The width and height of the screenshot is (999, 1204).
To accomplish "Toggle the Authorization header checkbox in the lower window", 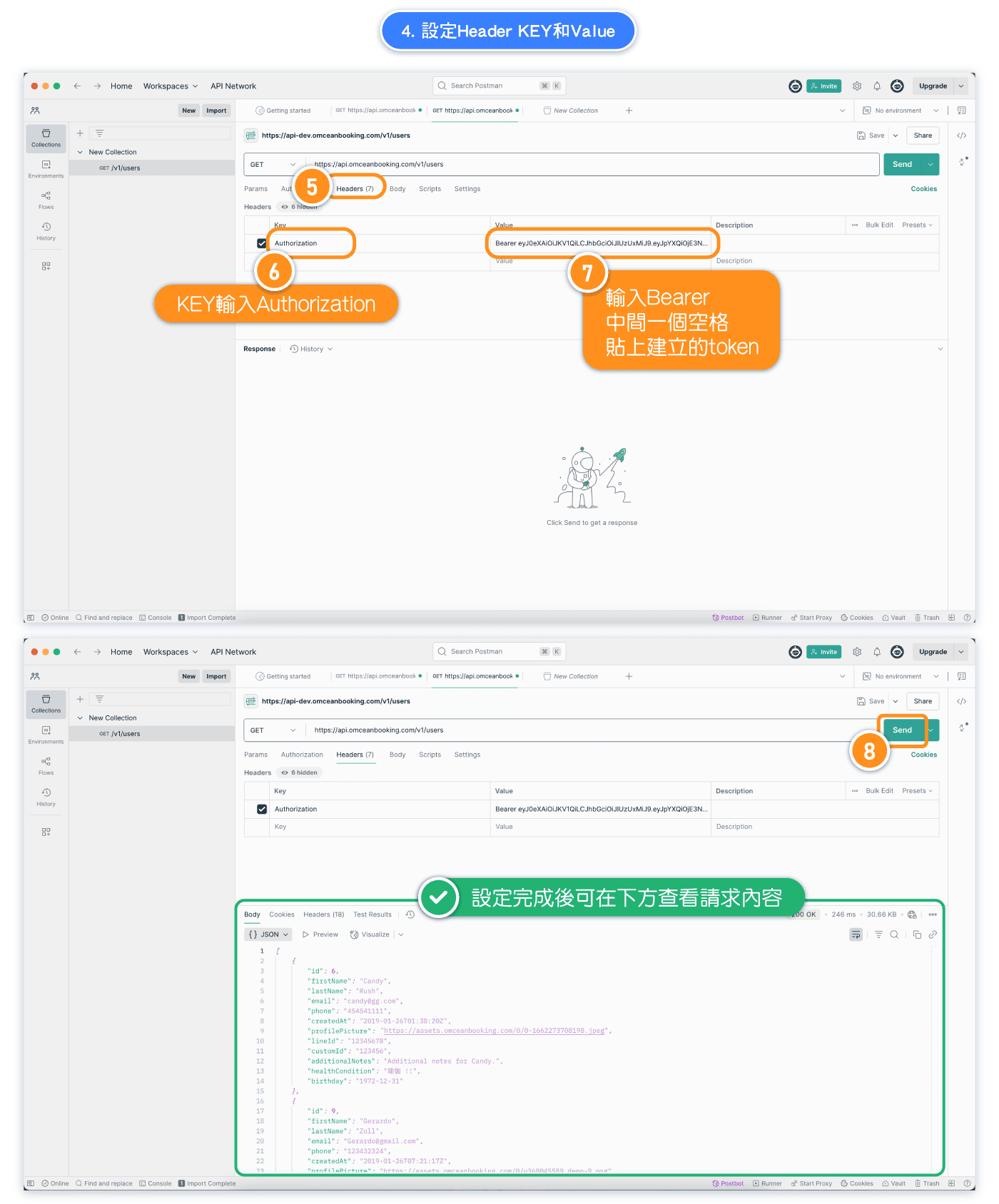I will [x=262, y=809].
